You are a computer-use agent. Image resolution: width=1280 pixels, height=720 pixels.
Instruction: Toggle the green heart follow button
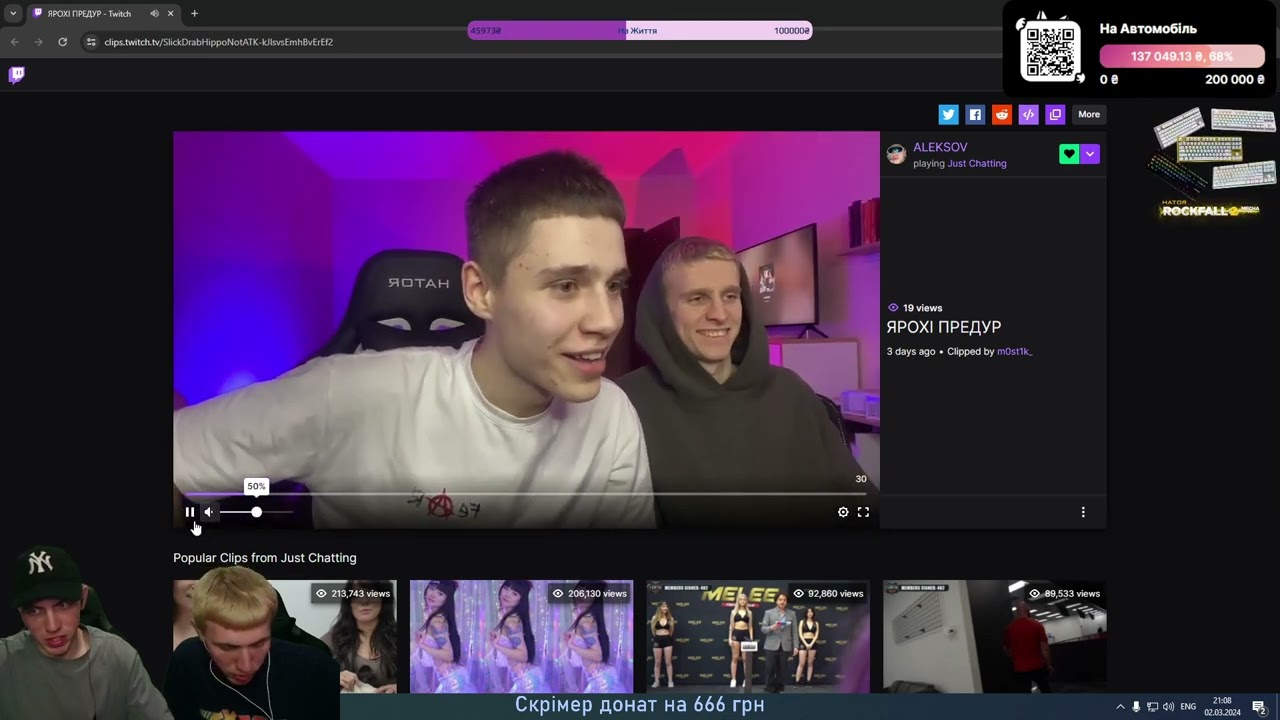1069,154
